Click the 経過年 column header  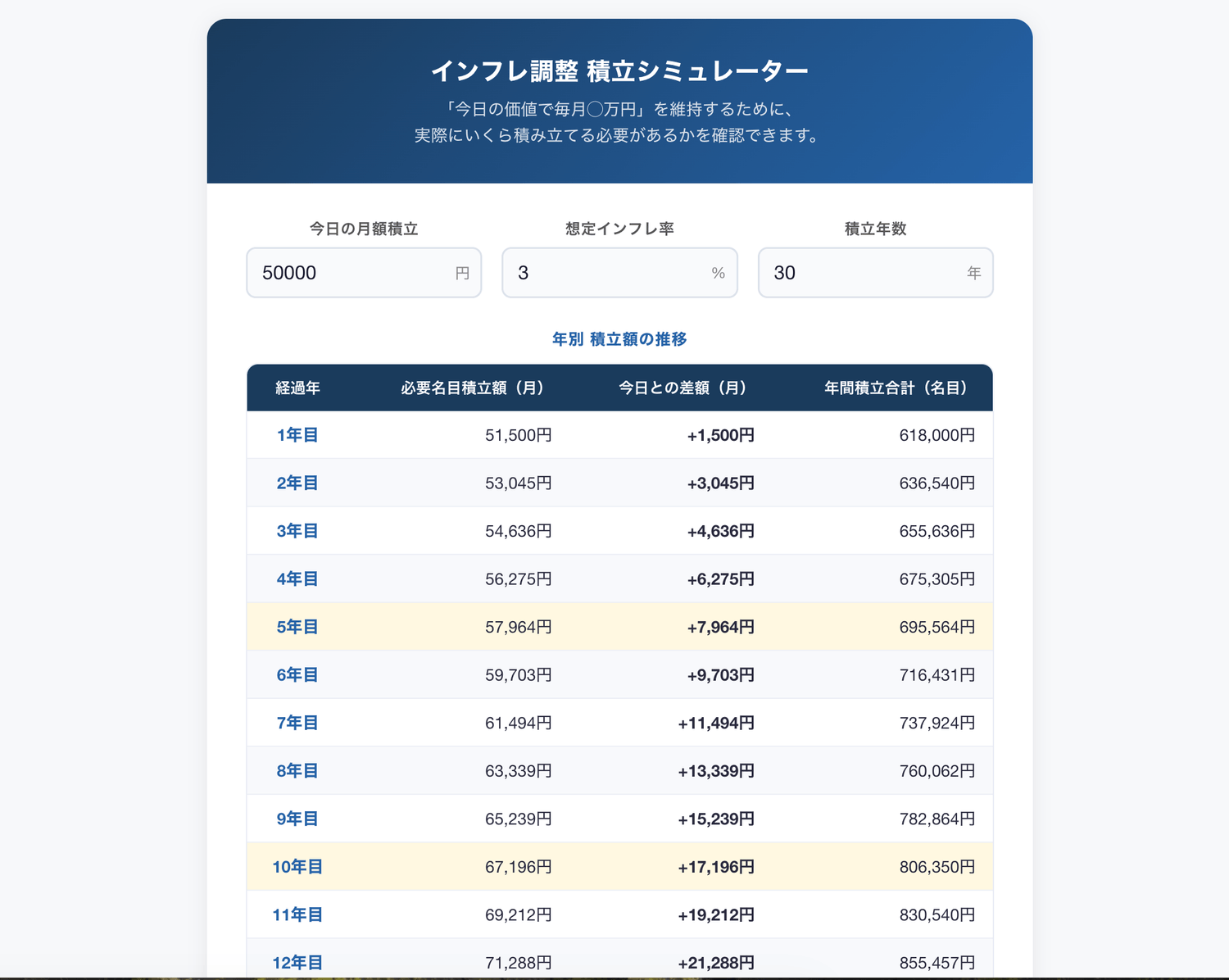(x=297, y=388)
